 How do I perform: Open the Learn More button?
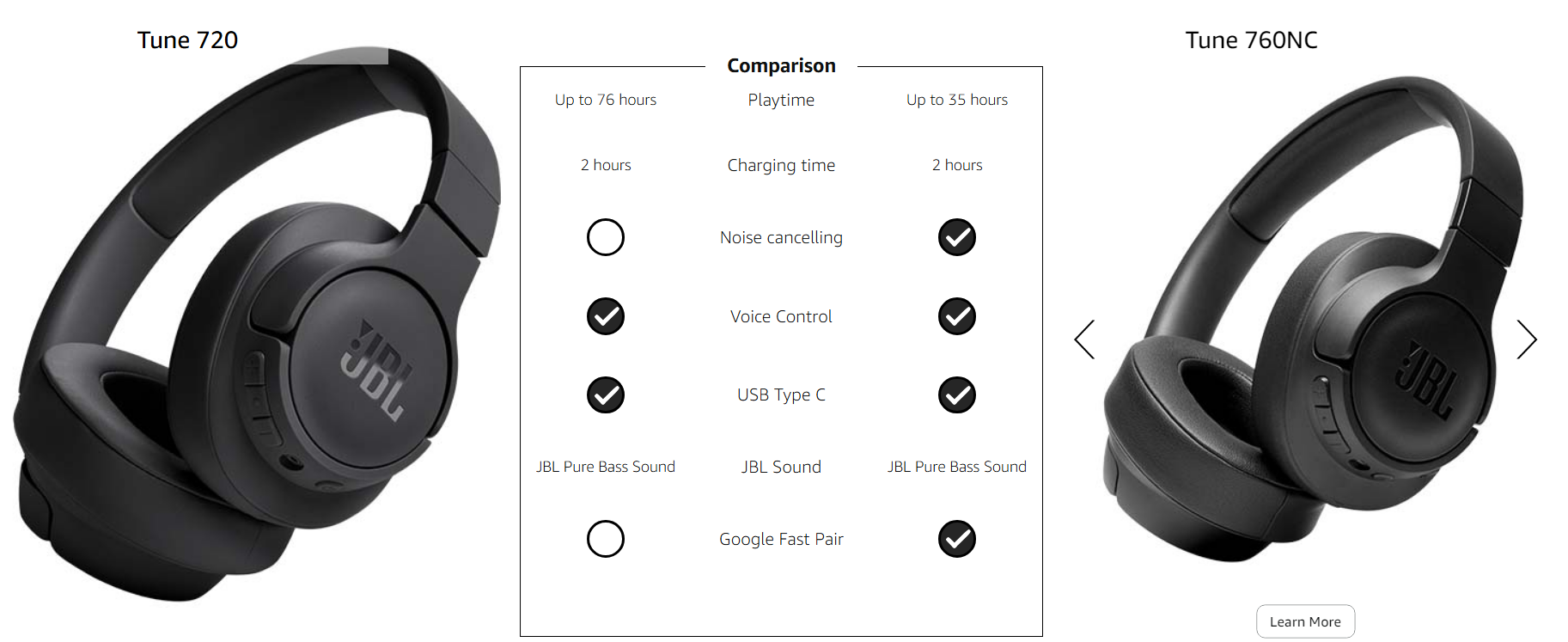pos(1305,621)
